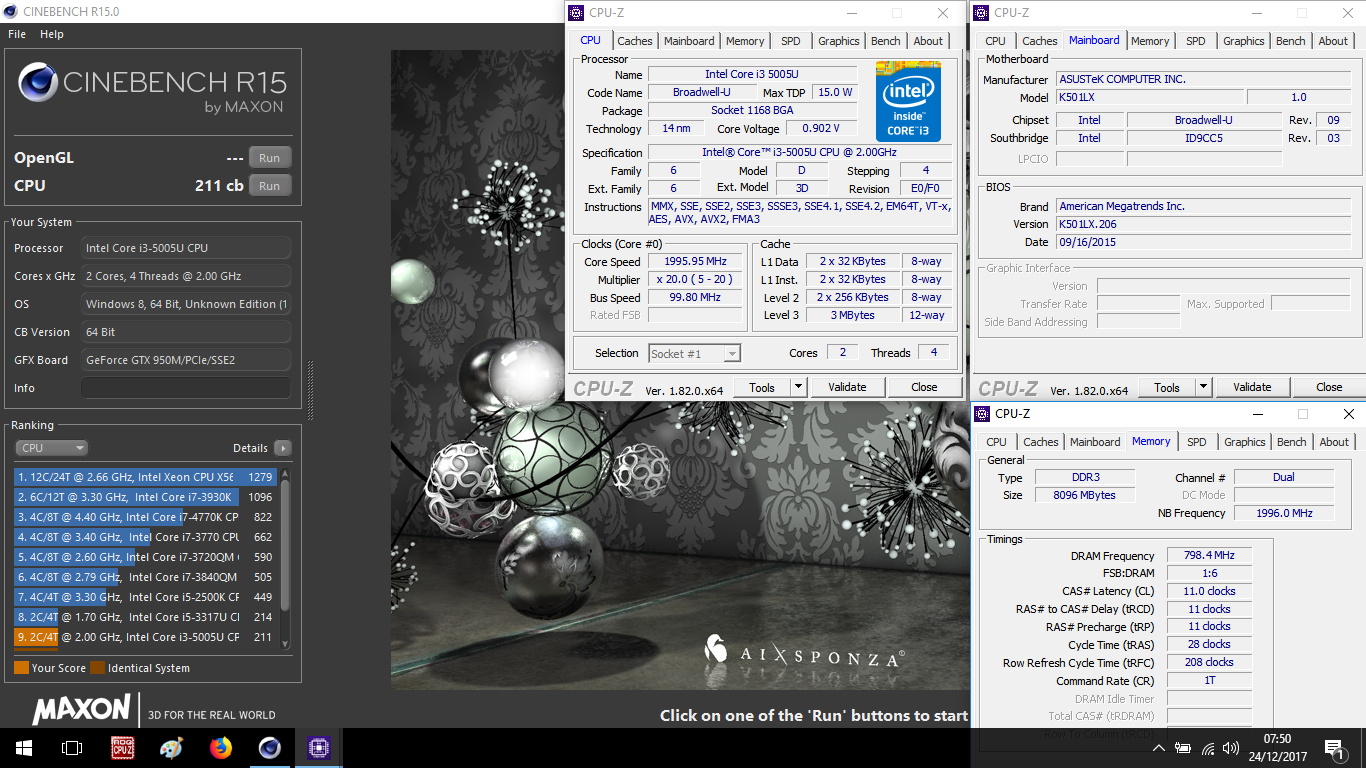This screenshot has height=768, width=1366.
Task: Expand Tools dropdown arrow in CPU window
Action: point(798,387)
